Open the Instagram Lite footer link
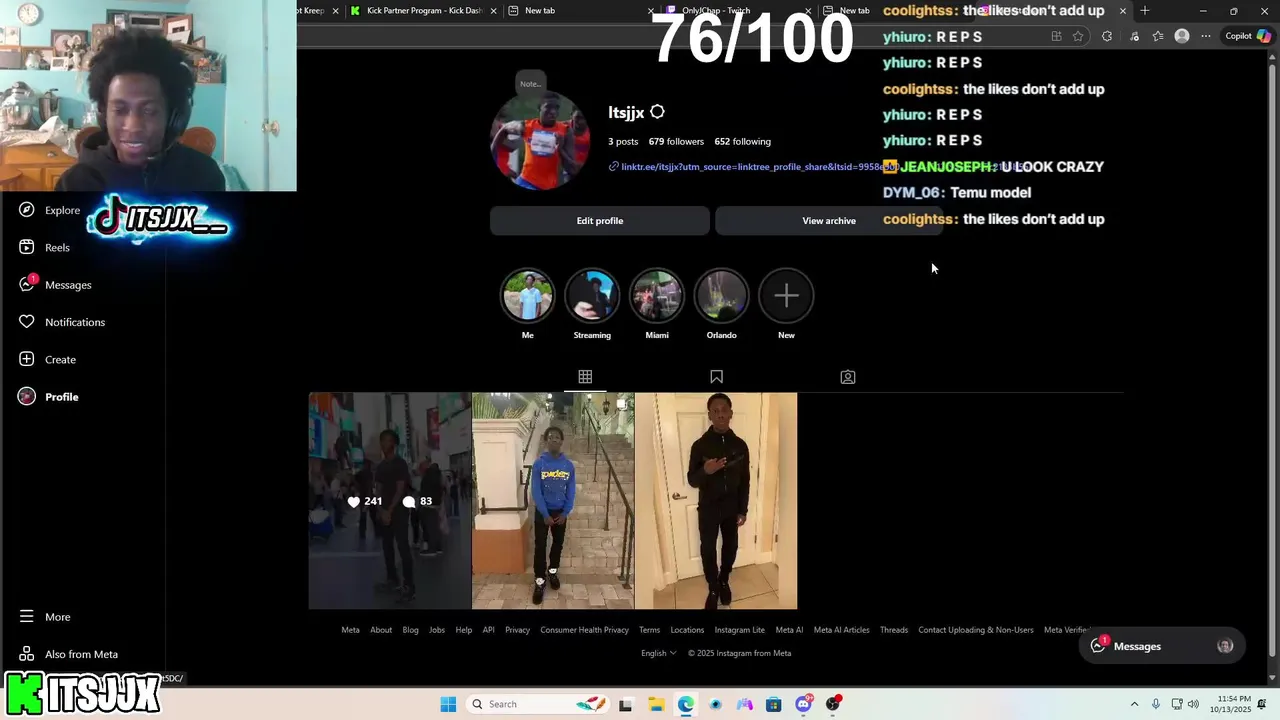The image size is (1280, 720). [x=739, y=630]
